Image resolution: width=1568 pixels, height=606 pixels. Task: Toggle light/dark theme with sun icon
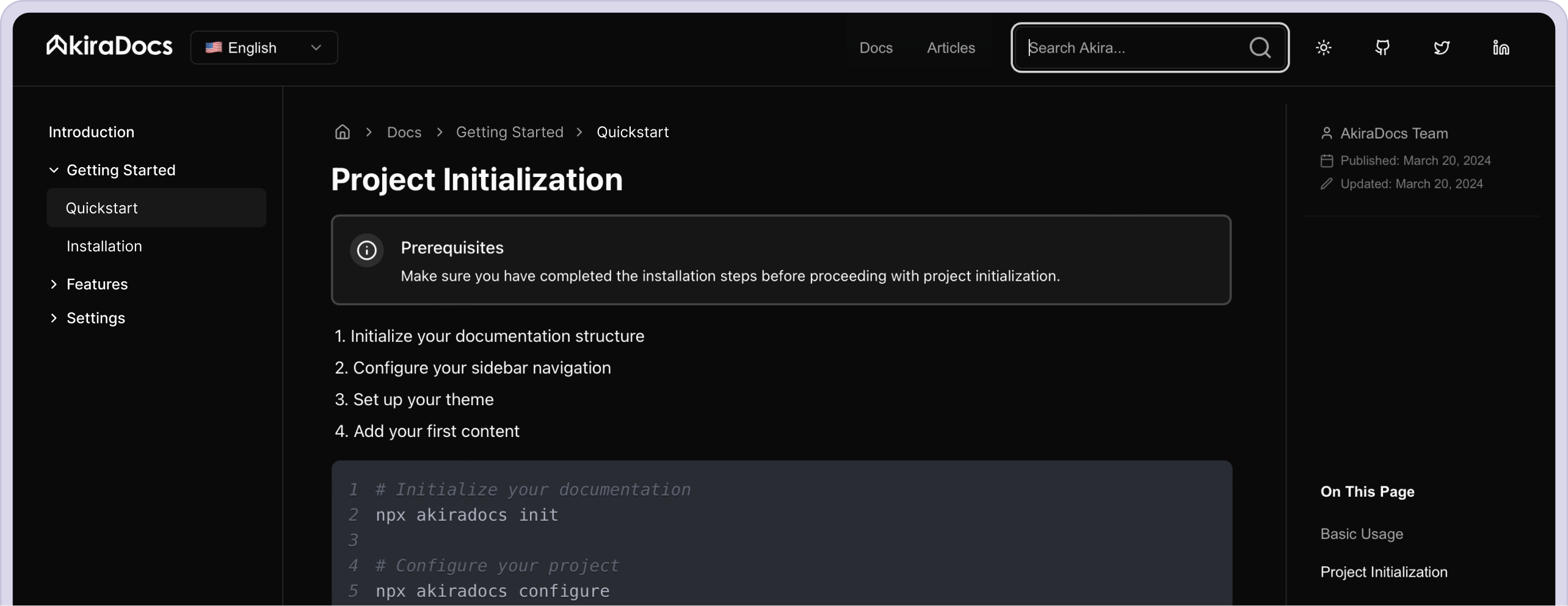pyautogui.click(x=1323, y=48)
